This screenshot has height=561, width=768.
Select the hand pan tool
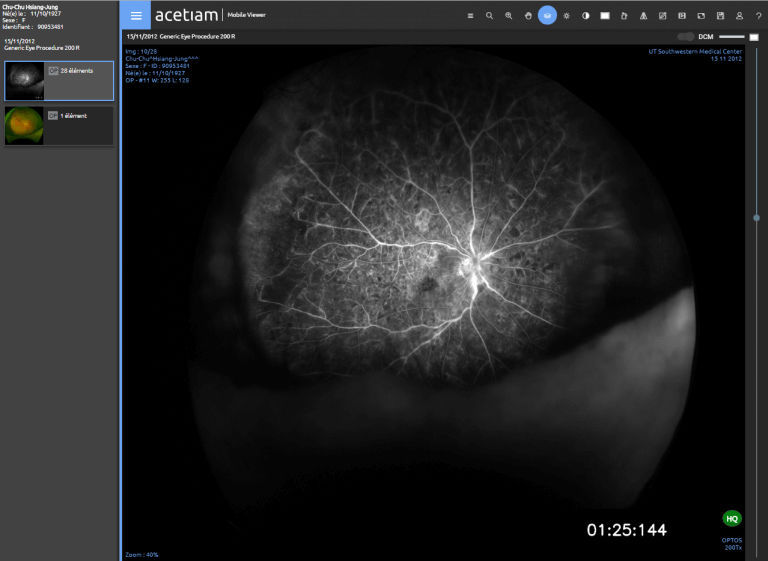pyautogui.click(x=528, y=16)
